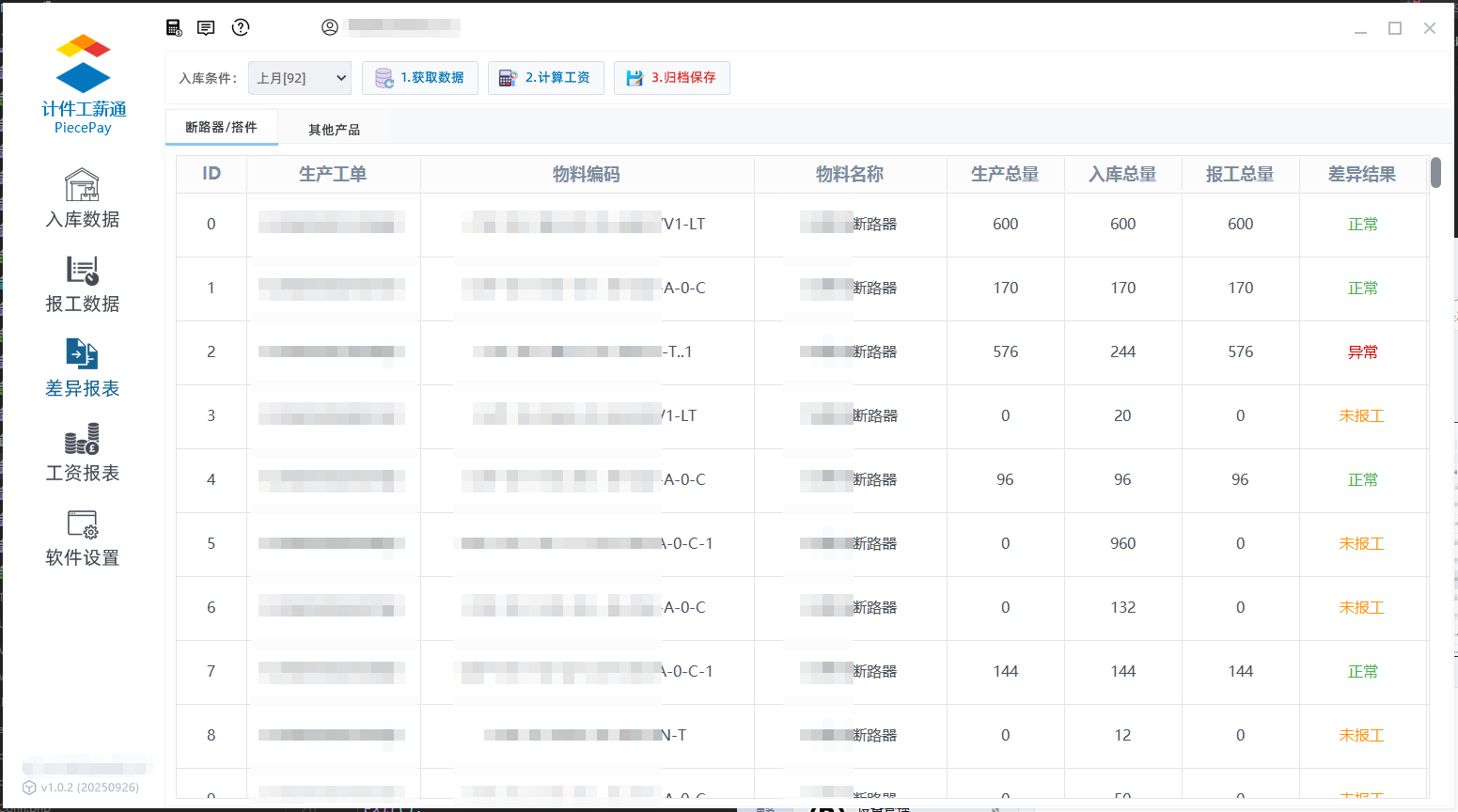Select the 异常 result cell in row 2
1458x812 pixels.
click(x=1362, y=352)
